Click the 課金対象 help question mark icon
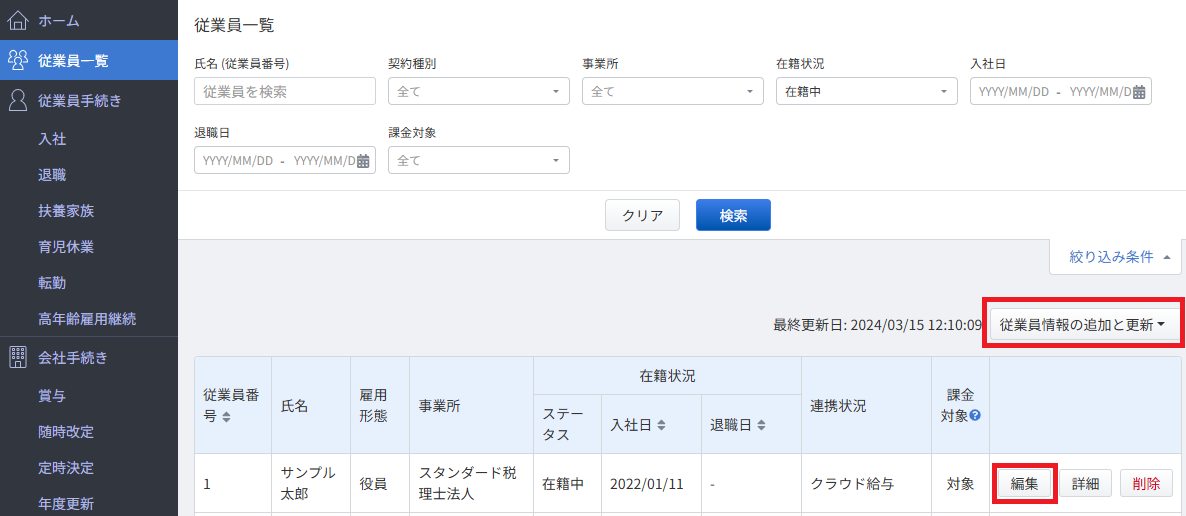Image resolution: width=1186 pixels, height=516 pixels. point(975,415)
